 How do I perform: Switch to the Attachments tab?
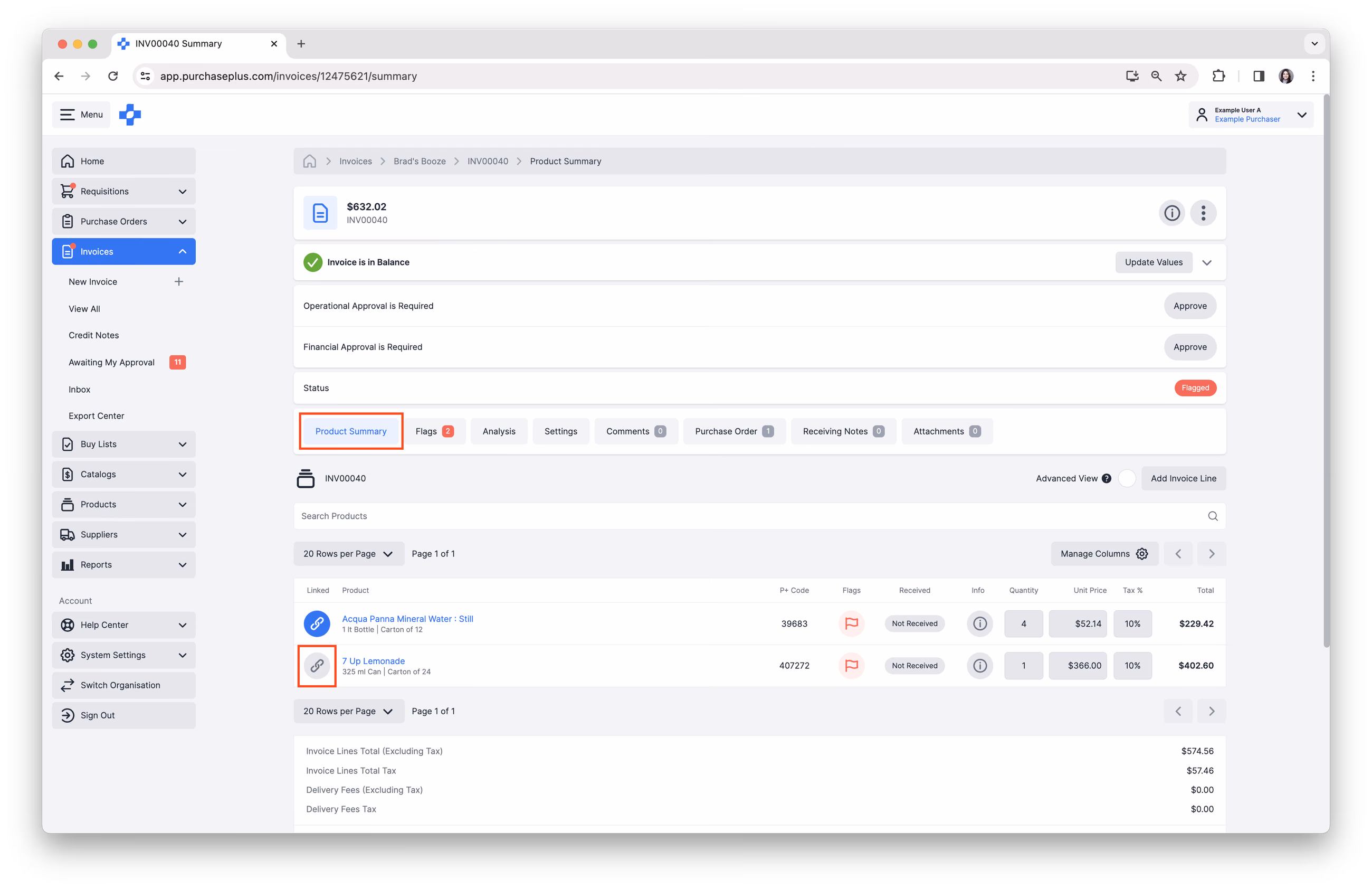click(x=946, y=431)
